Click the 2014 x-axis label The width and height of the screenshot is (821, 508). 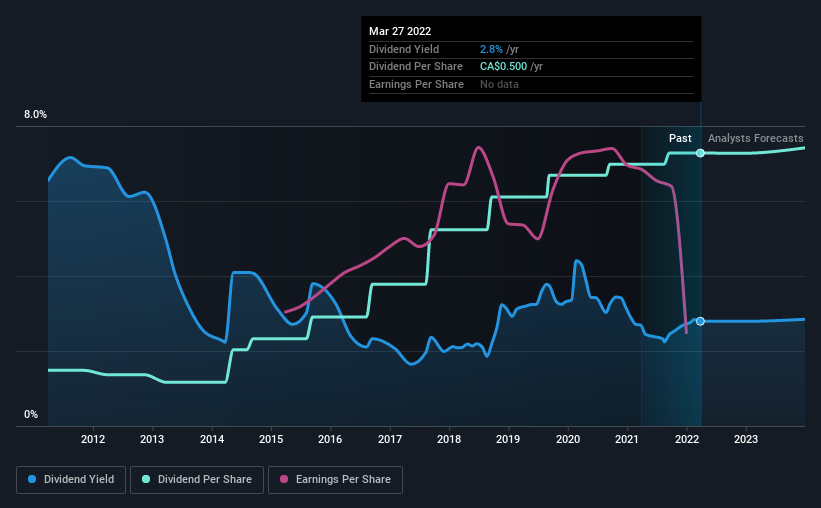(212, 439)
